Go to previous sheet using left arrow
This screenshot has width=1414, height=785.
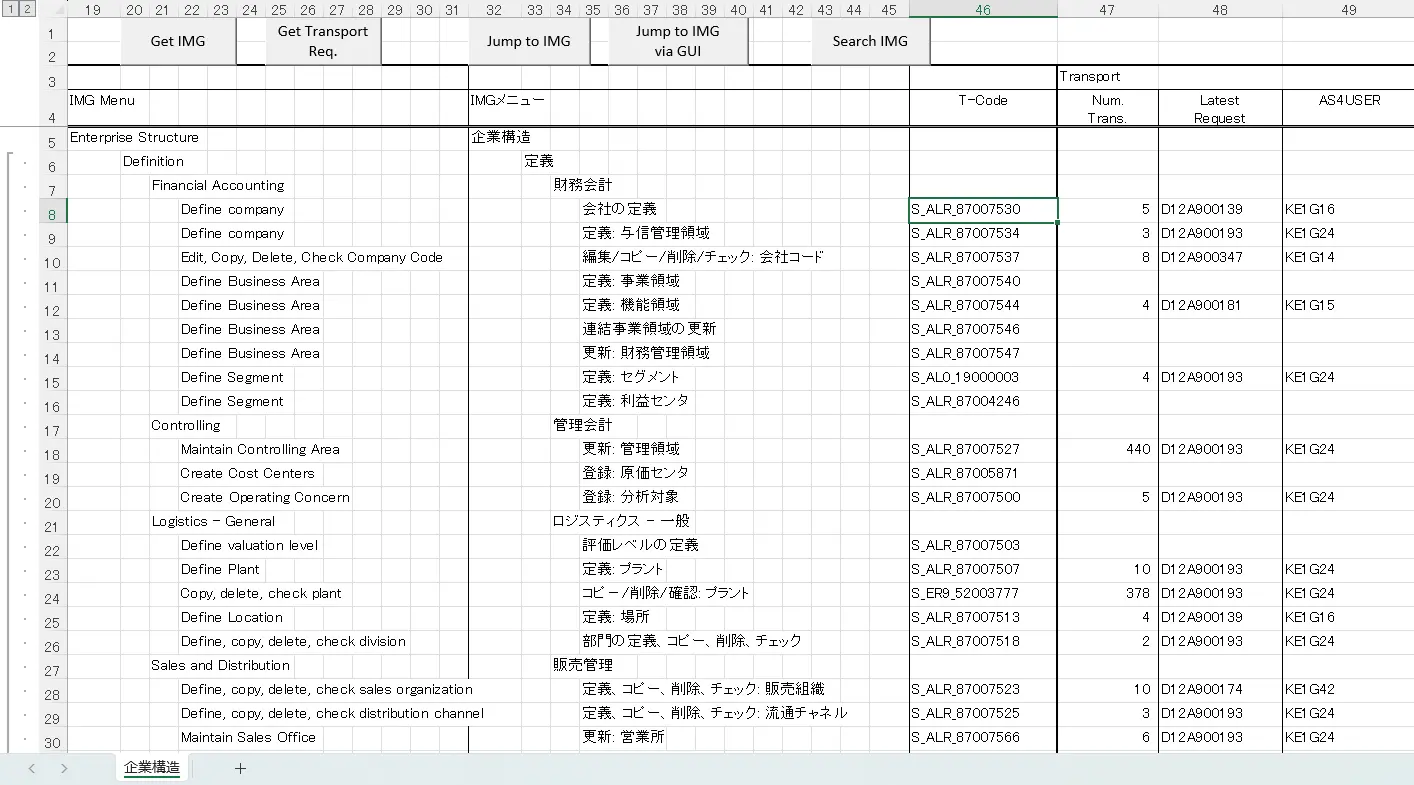[x=32, y=768]
